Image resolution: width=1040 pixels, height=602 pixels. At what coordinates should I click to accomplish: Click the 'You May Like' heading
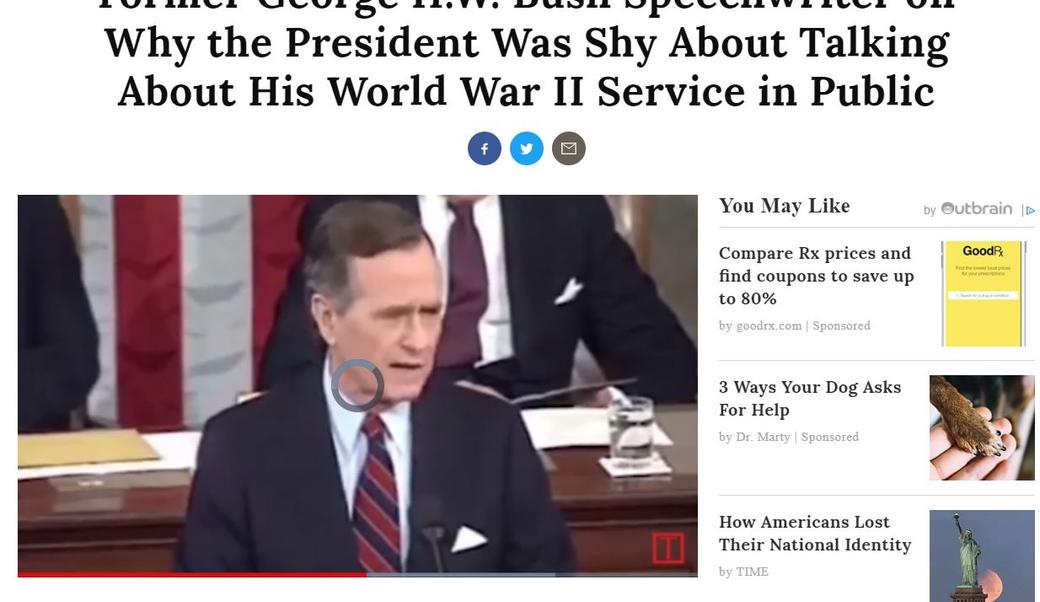click(784, 206)
